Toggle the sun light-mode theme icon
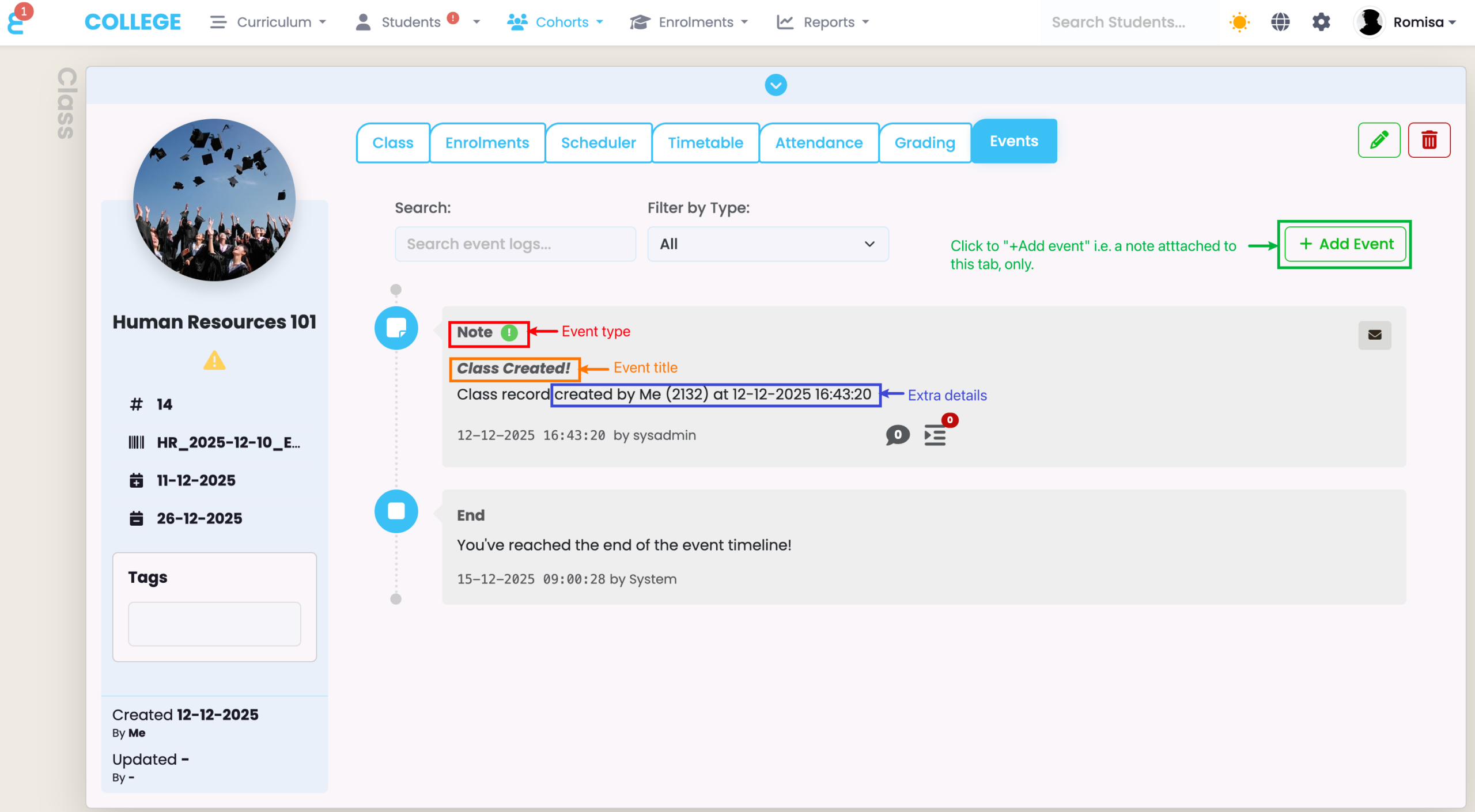This screenshot has width=1475, height=812. click(1239, 22)
